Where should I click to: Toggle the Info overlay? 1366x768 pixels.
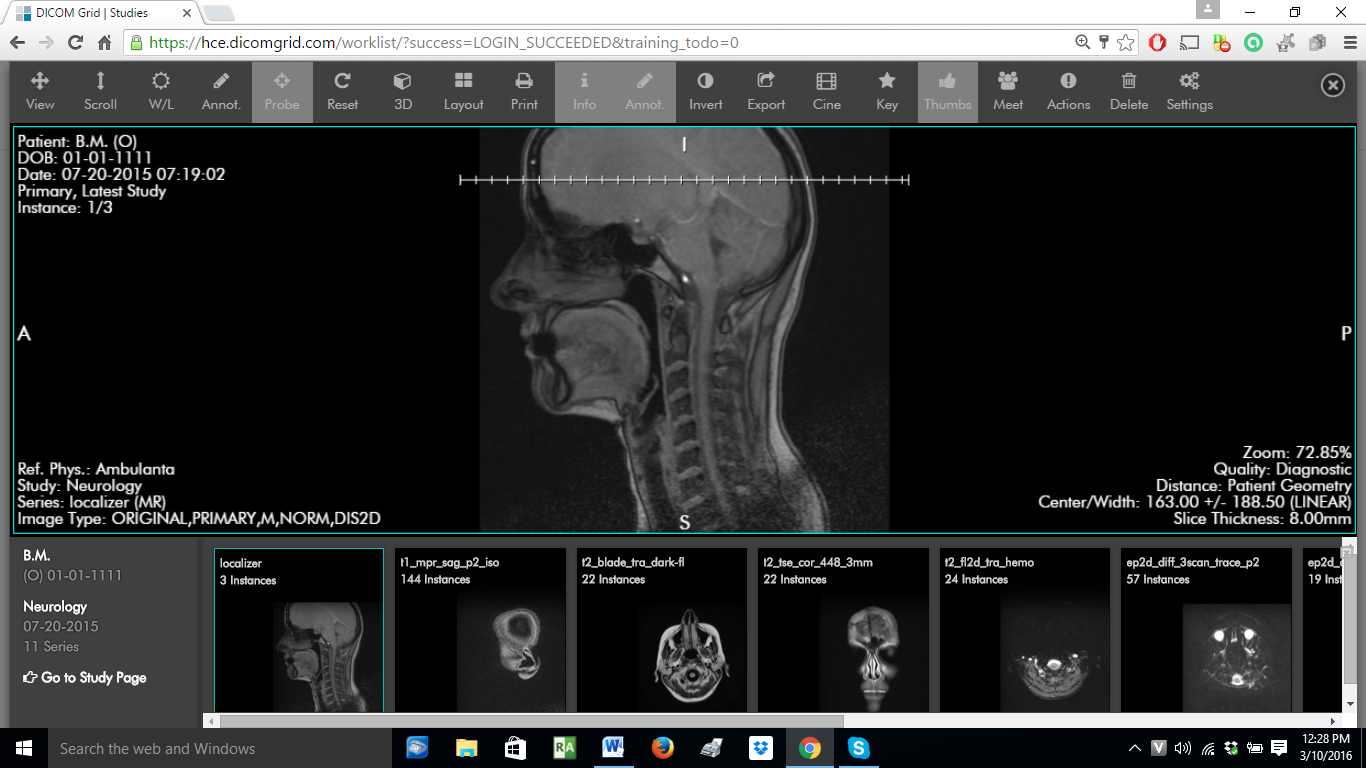click(x=585, y=92)
